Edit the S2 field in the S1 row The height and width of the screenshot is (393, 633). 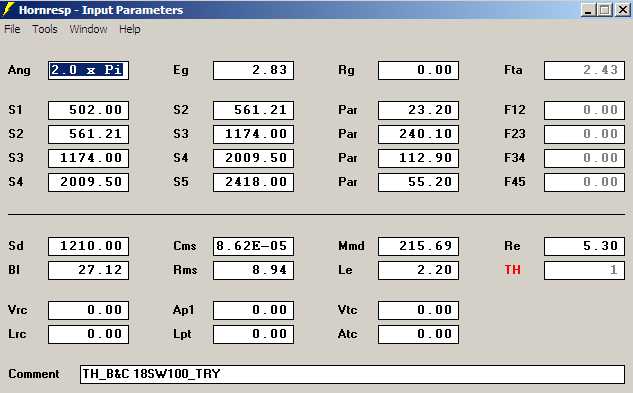pyautogui.click(x=253, y=110)
